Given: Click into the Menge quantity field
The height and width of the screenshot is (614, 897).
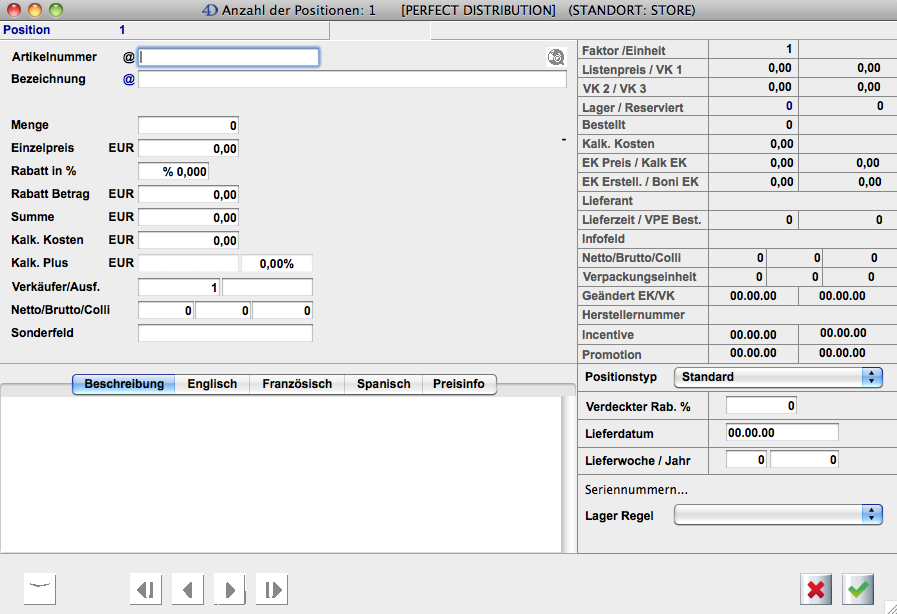Looking at the screenshot, I should (x=188, y=126).
